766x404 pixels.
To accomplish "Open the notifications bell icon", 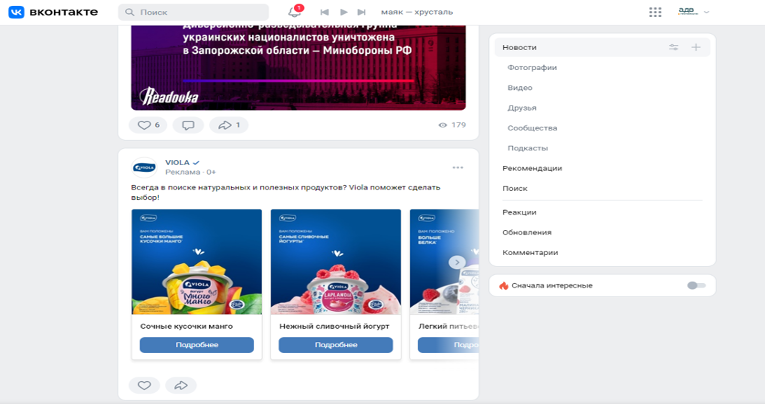I will pos(295,12).
